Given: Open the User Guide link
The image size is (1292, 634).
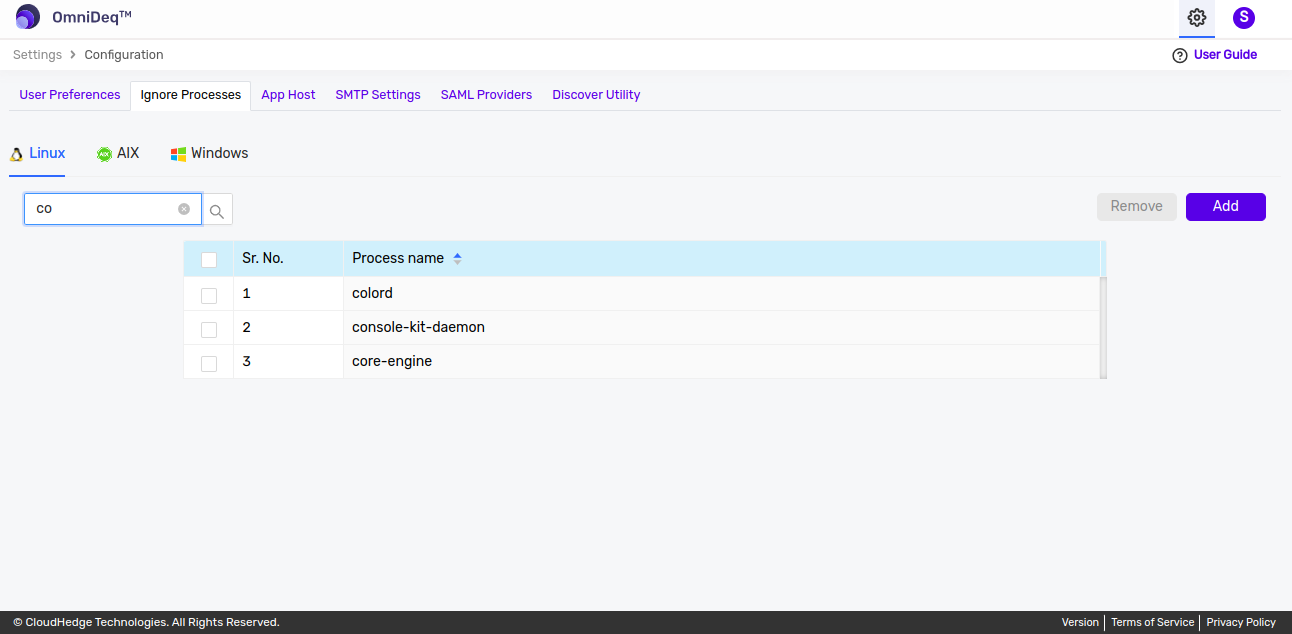Looking at the screenshot, I should pyautogui.click(x=1225, y=55).
